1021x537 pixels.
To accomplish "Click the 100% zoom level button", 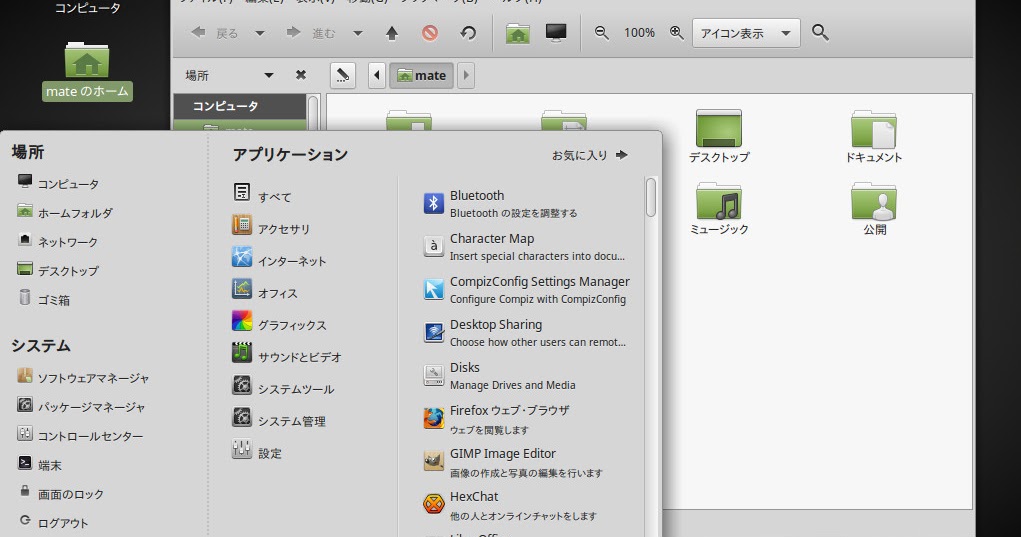I will (x=639, y=33).
